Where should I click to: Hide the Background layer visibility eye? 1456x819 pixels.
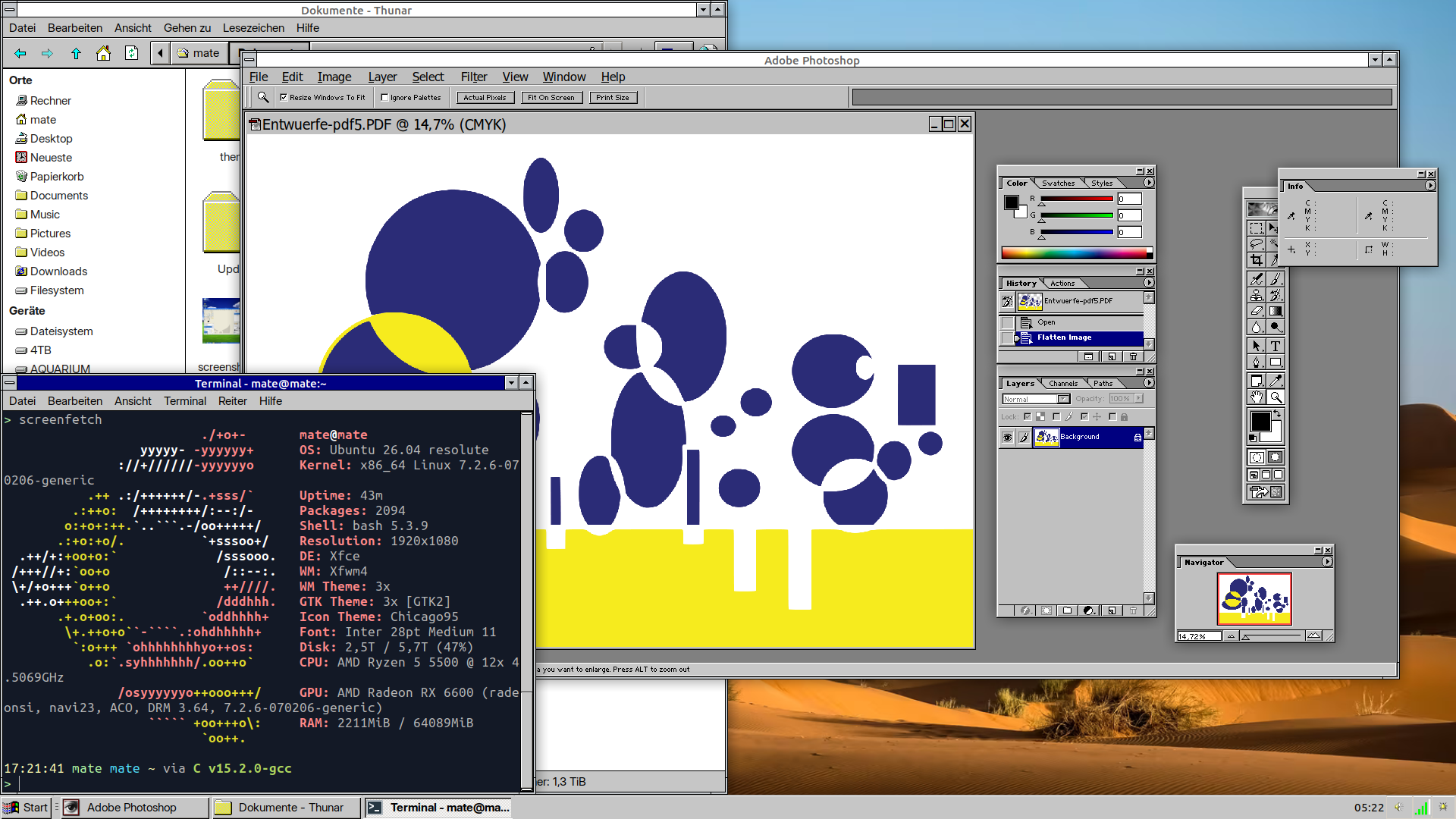[x=1007, y=438]
